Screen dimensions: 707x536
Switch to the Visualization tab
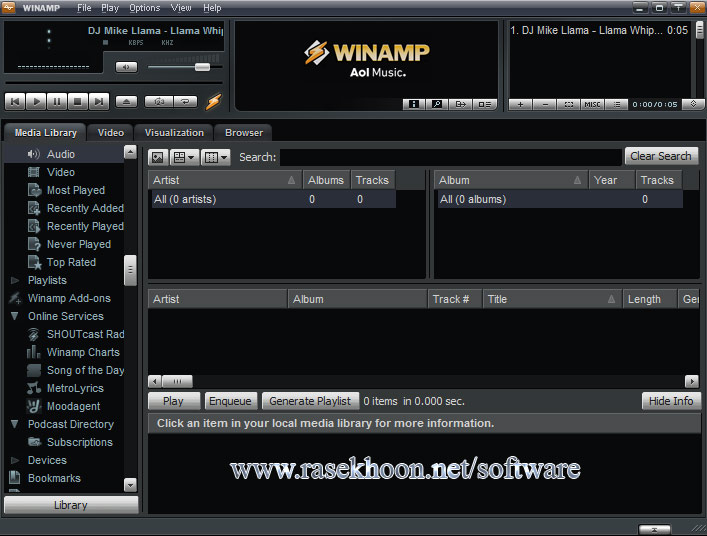pos(174,132)
